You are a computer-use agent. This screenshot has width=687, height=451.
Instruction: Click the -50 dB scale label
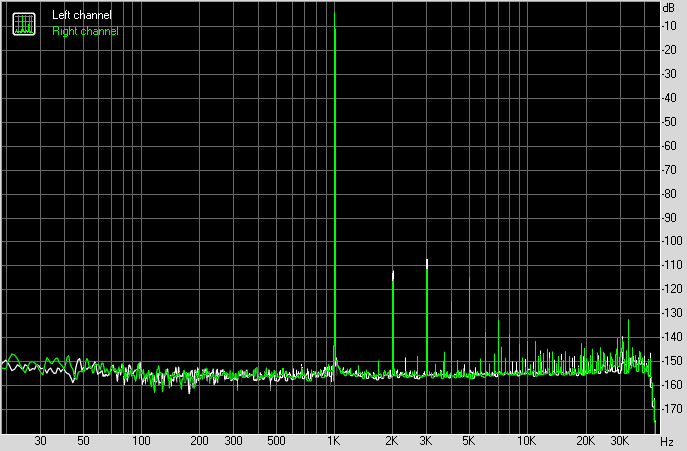pyautogui.click(x=669, y=122)
